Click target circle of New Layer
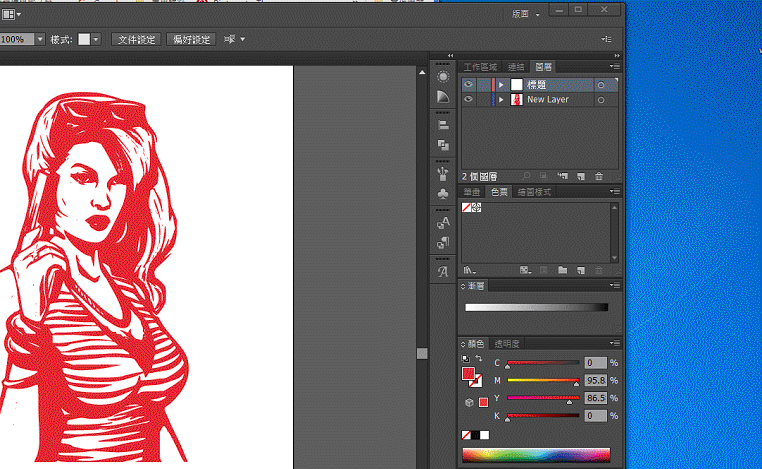 click(601, 100)
